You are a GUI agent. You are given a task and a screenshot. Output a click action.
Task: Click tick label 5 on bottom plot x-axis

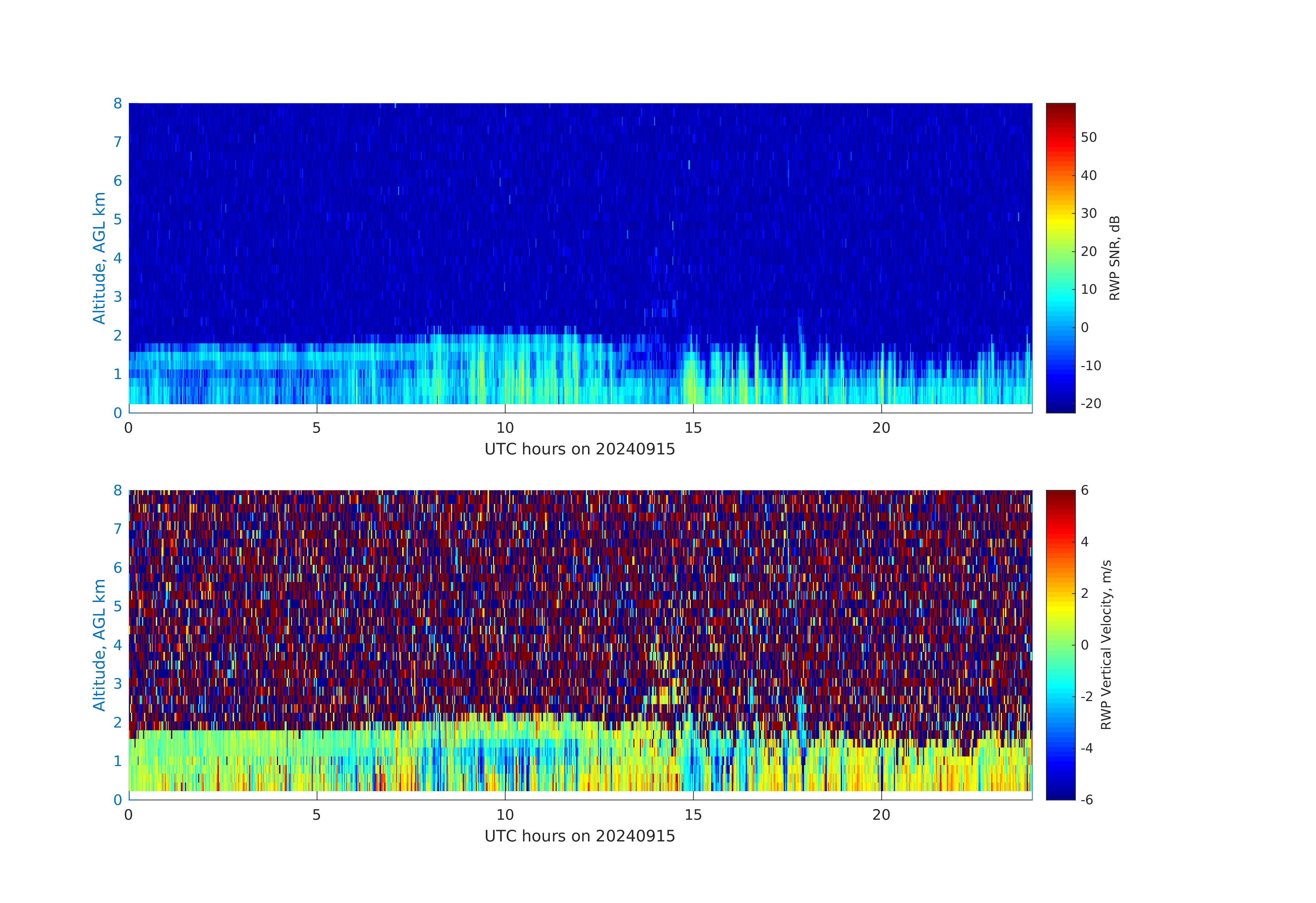tap(317, 815)
